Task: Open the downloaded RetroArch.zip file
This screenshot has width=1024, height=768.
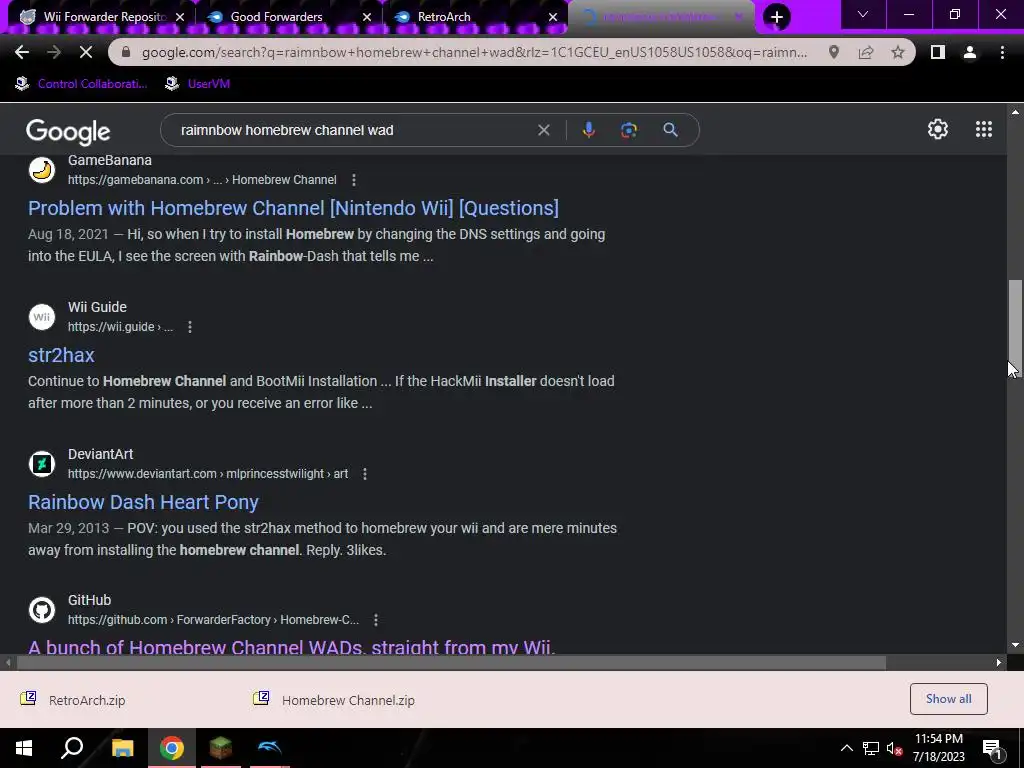Action: (x=73, y=700)
